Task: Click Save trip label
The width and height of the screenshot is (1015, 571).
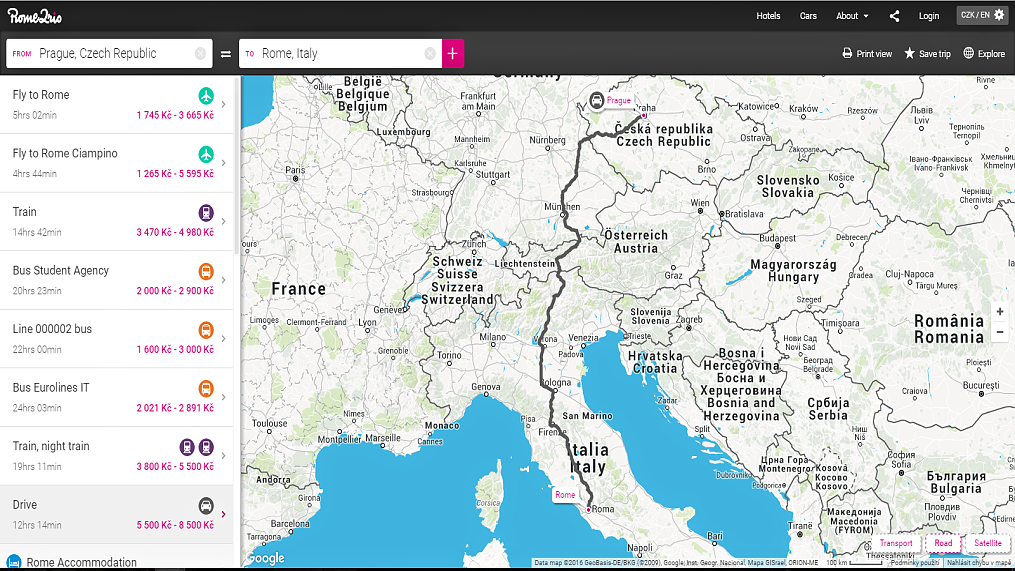Action: [x=935, y=54]
